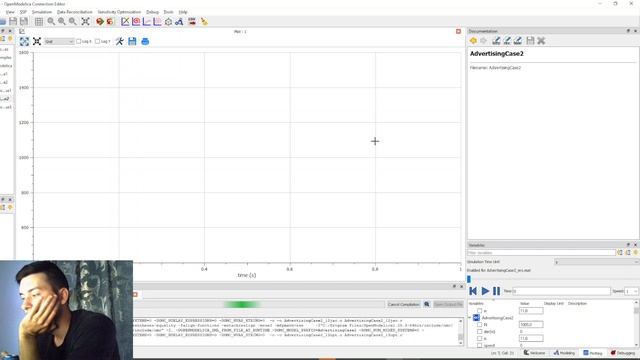Image resolution: width=640 pixels, height=360 pixels.
Task: Open the Data Reconciliation menu
Action: pyautogui.click(x=75, y=12)
